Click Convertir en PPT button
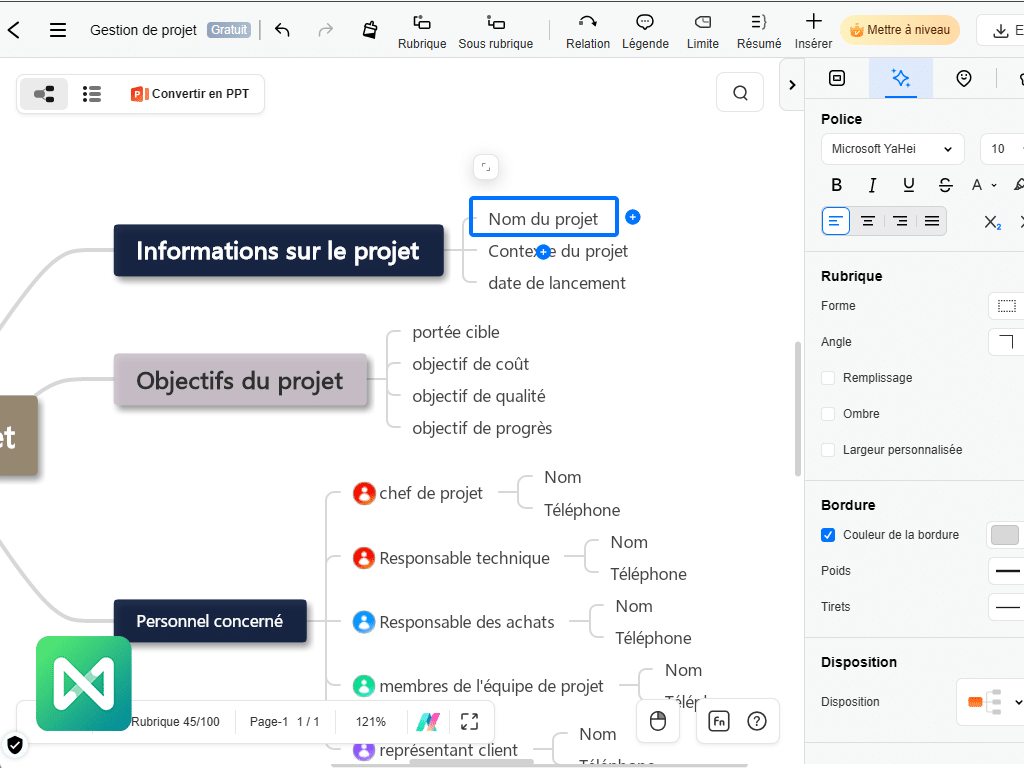This screenshot has width=1024, height=768. click(190, 94)
